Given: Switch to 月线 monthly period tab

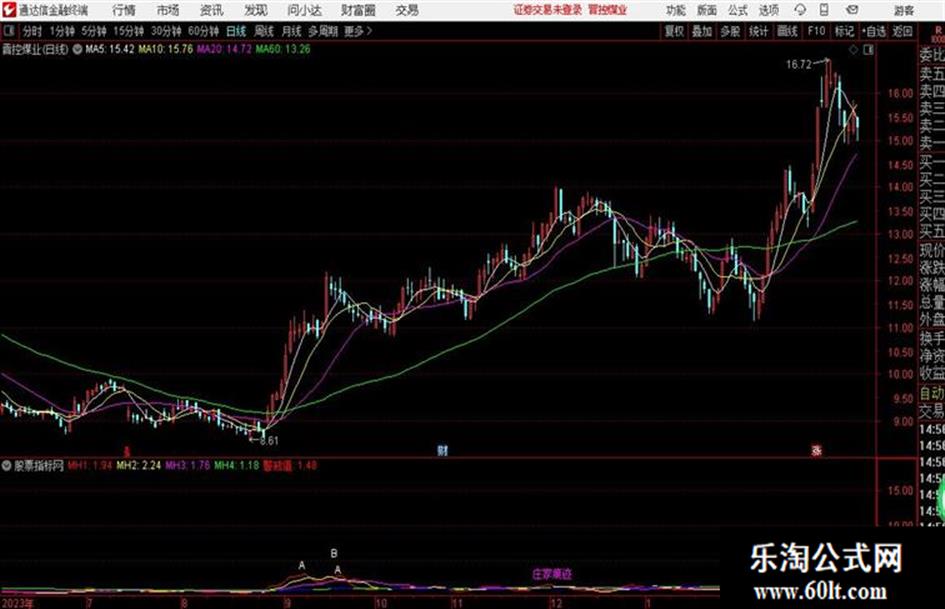Looking at the screenshot, I should tap(292, 31).
